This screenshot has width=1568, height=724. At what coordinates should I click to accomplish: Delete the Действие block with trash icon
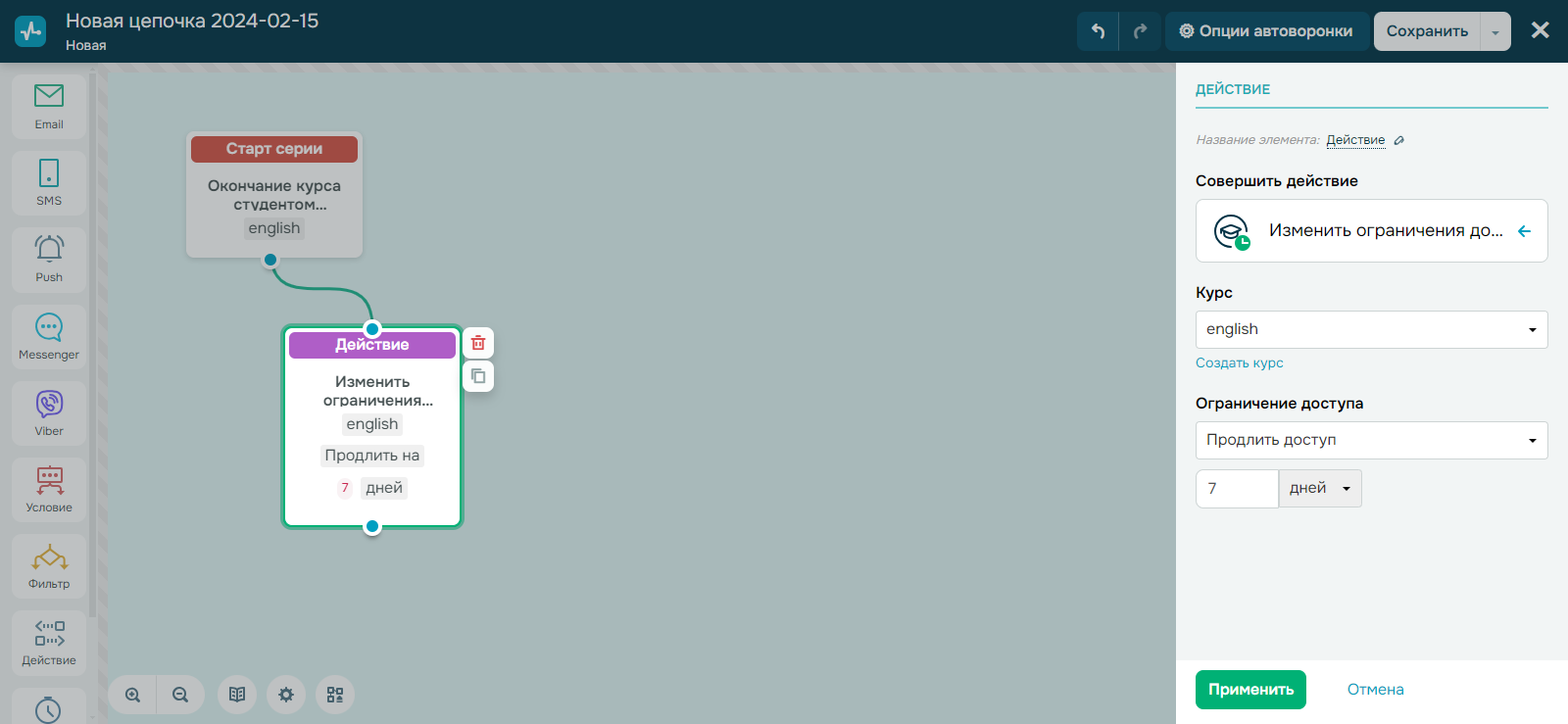click(478, 343)
